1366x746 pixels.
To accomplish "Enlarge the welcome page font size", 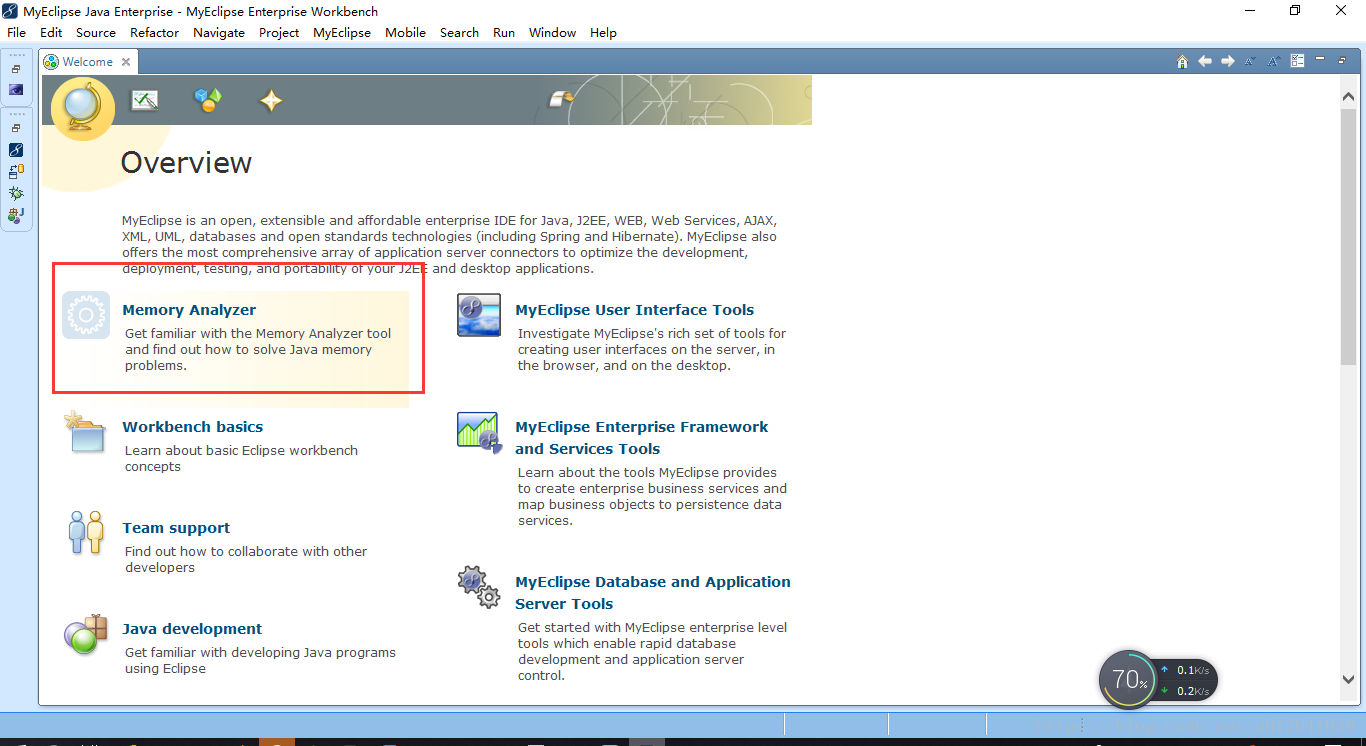I will tap(1274, 61).
